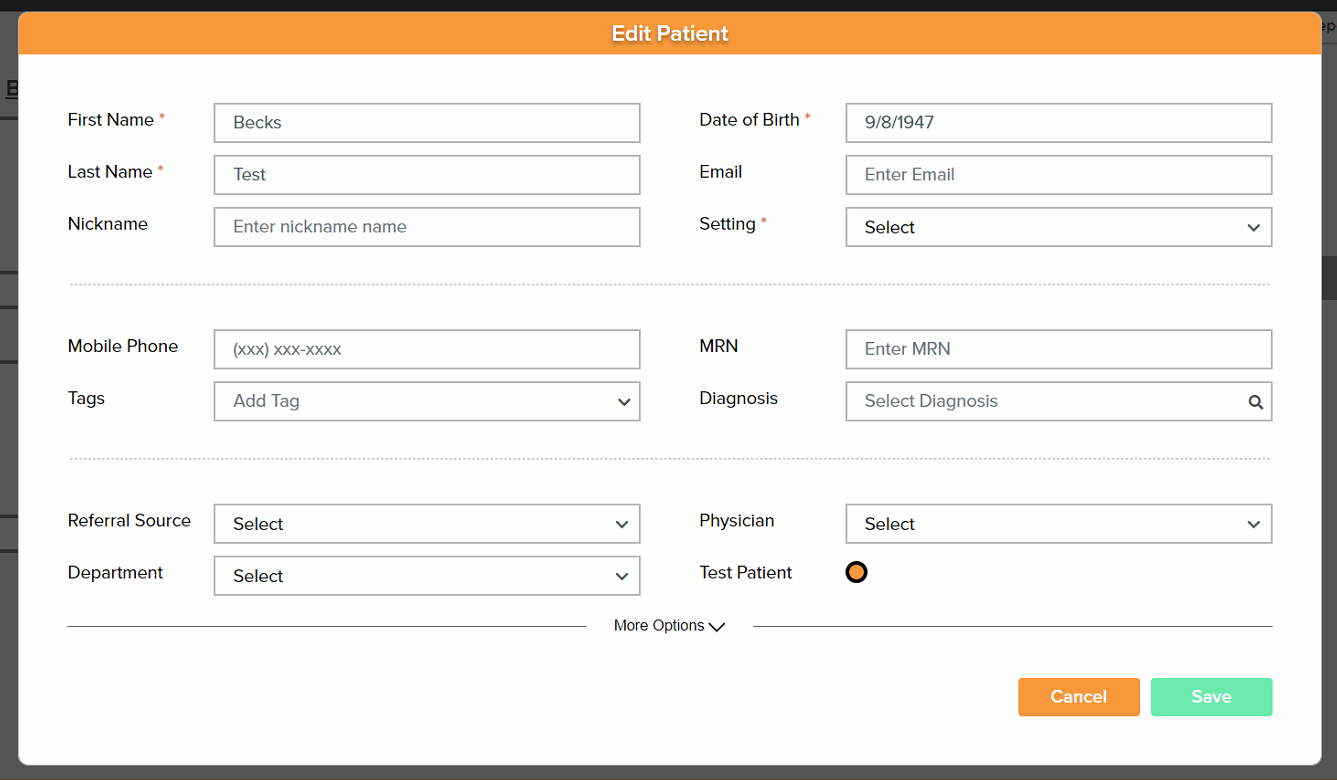Click the Enter MRN field

pos(1059,349)
